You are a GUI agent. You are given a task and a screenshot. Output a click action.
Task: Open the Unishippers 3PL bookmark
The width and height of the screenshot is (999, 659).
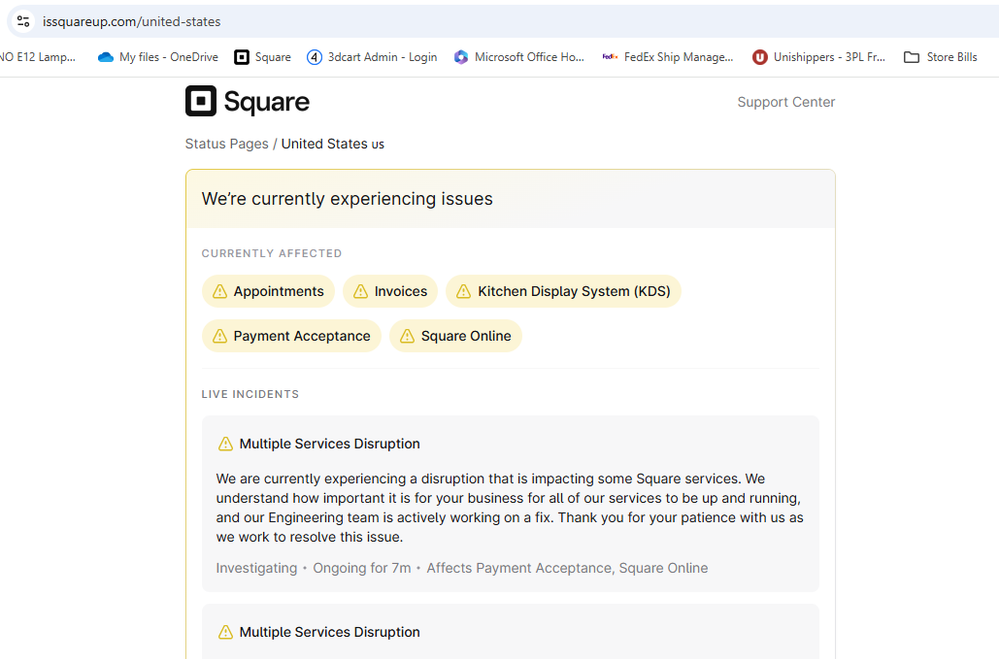(819, 57)
